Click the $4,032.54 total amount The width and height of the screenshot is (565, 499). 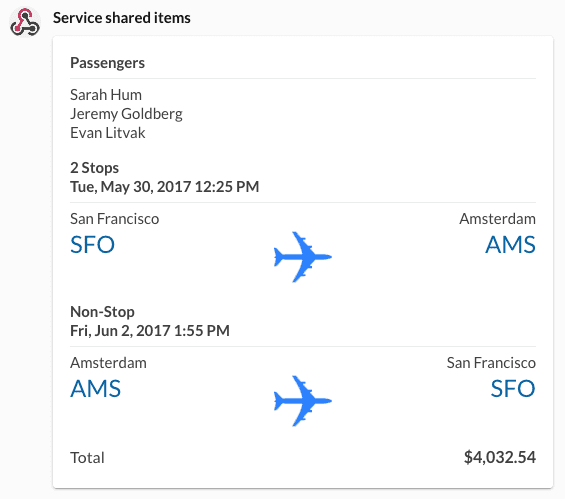(x=500, y=457)
